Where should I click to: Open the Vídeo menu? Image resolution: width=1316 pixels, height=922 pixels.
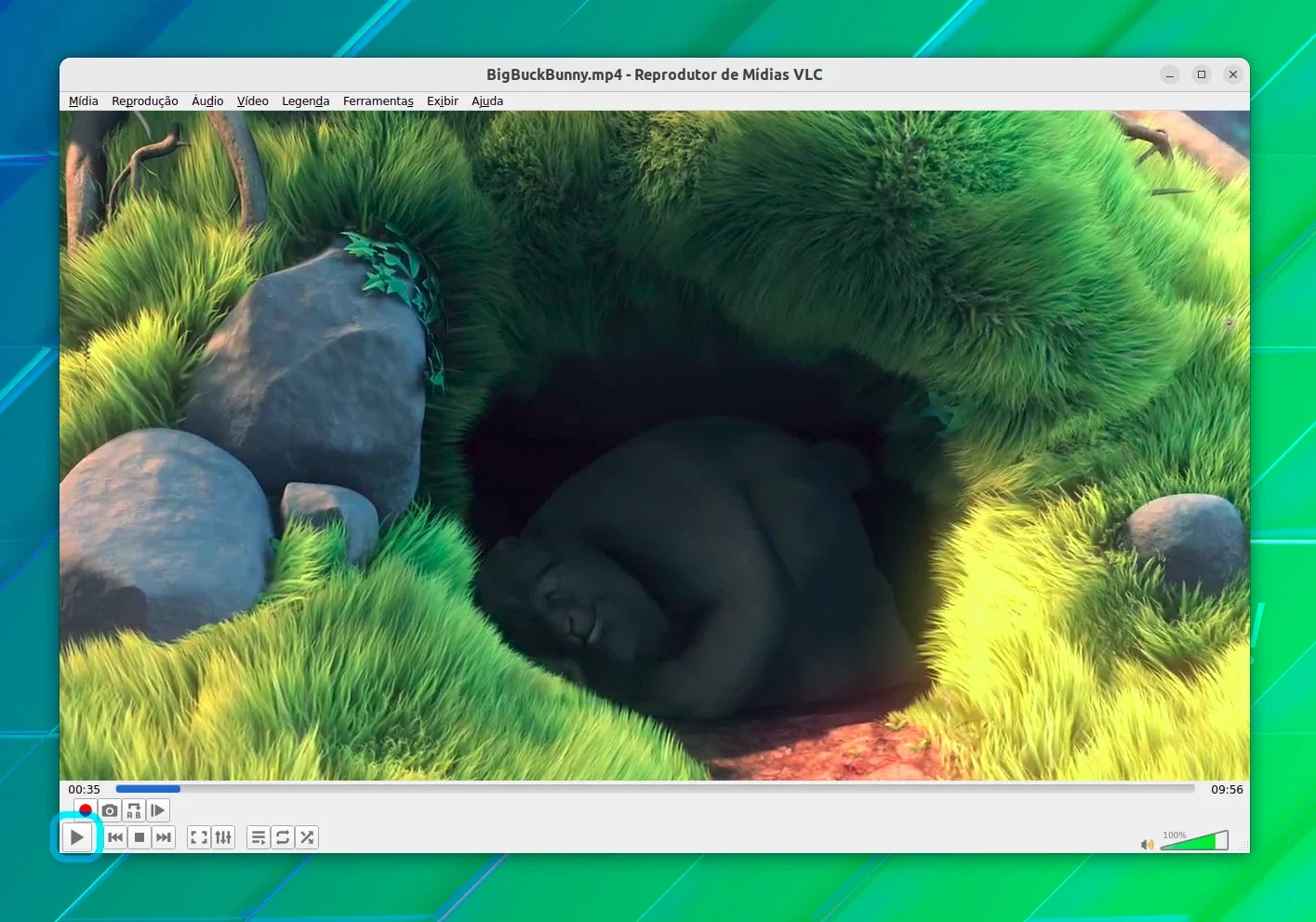[x=252, y=100]
